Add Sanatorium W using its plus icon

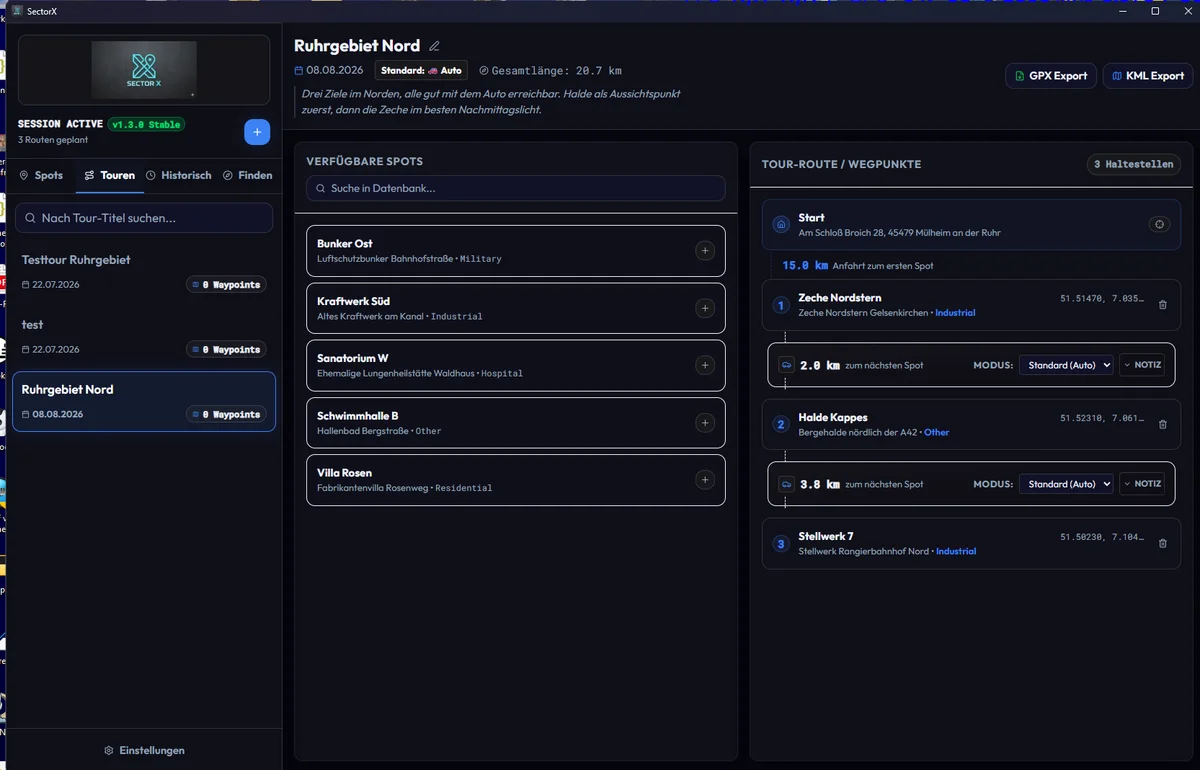(705, 365)
